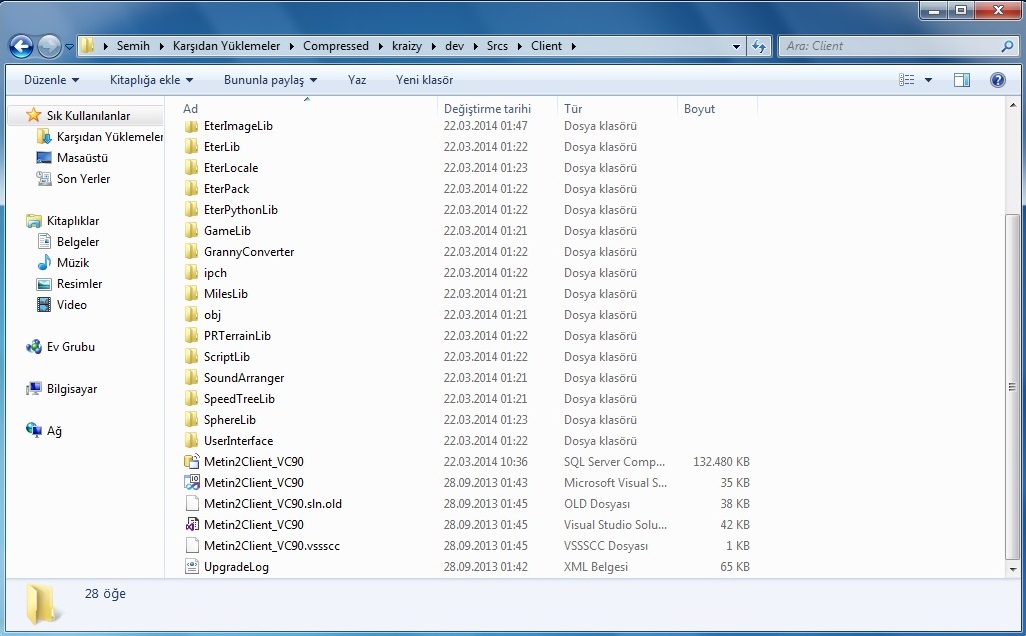Viewport: 1026px width, 636px height.
Task: Click the Bilgisayar computer icon
Action: tap(33, 389)
